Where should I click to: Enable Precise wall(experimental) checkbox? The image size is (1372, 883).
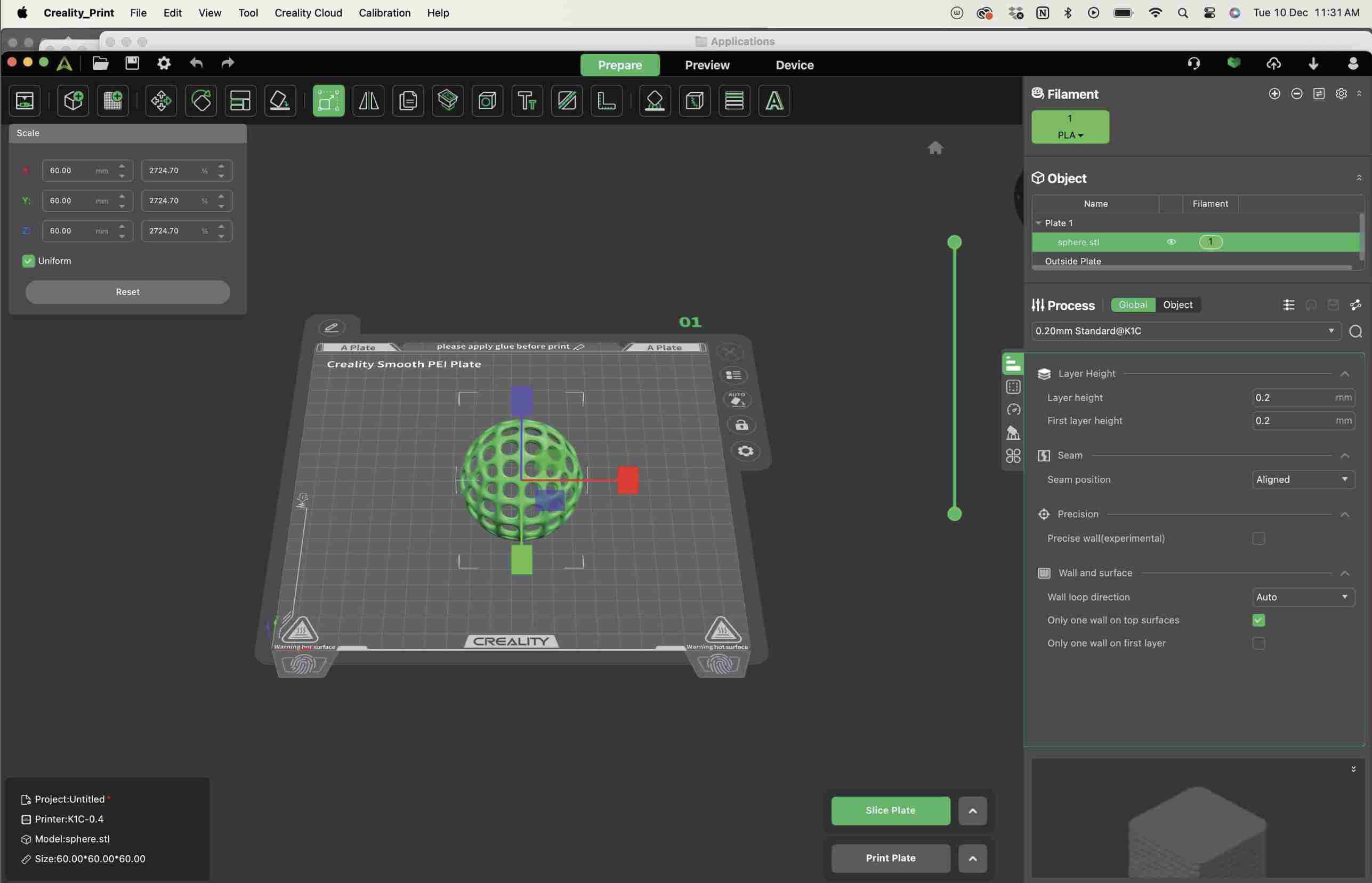pyautogui.click(x=1258, y=539)
